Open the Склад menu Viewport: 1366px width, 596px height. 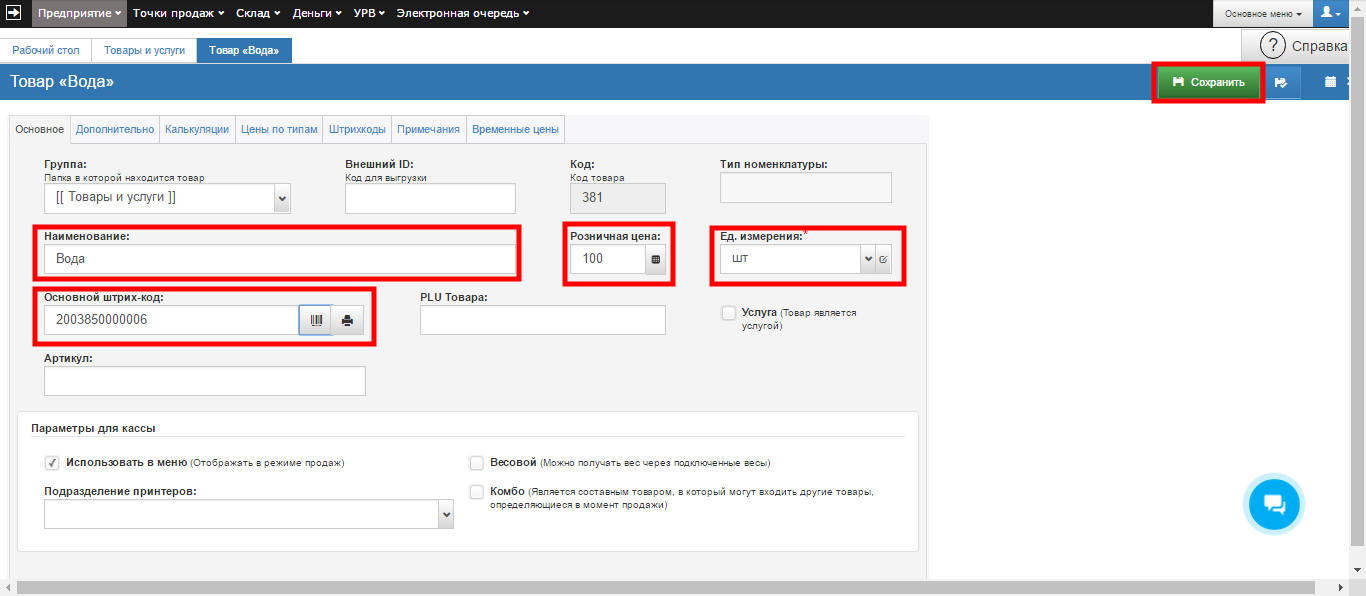260,13
